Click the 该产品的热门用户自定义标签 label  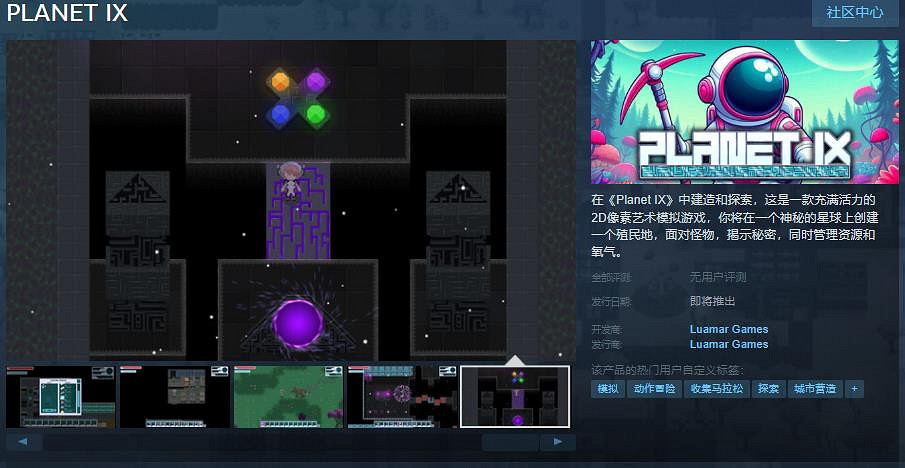point(667,370)
